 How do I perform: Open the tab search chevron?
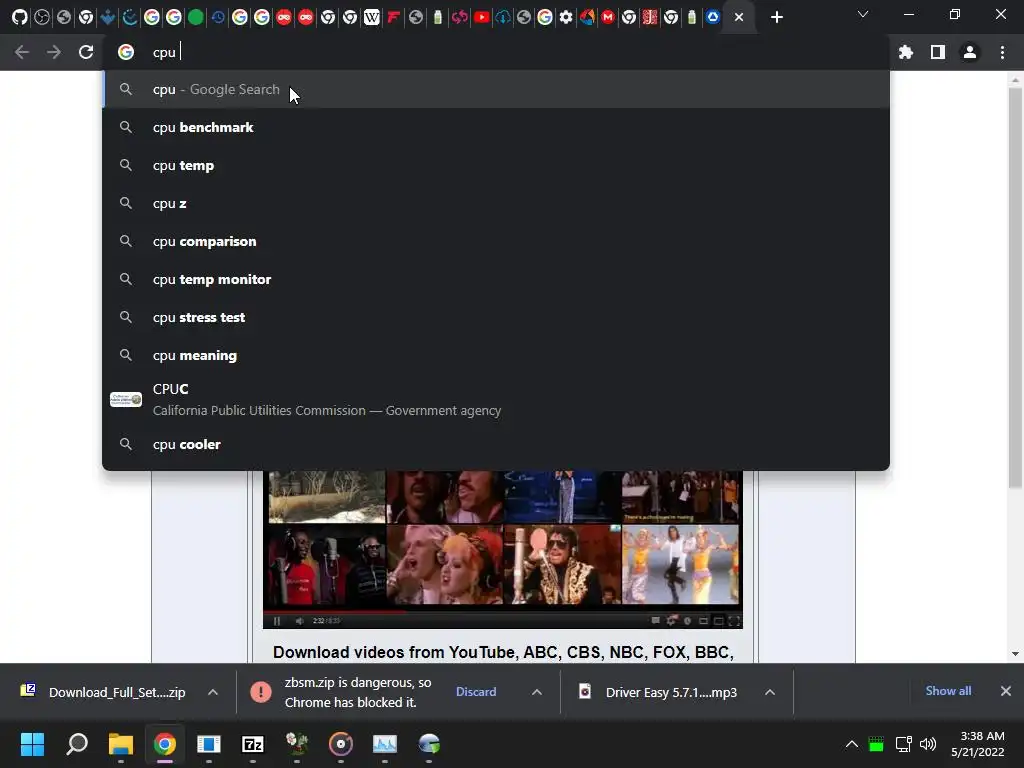pos(863,14)
